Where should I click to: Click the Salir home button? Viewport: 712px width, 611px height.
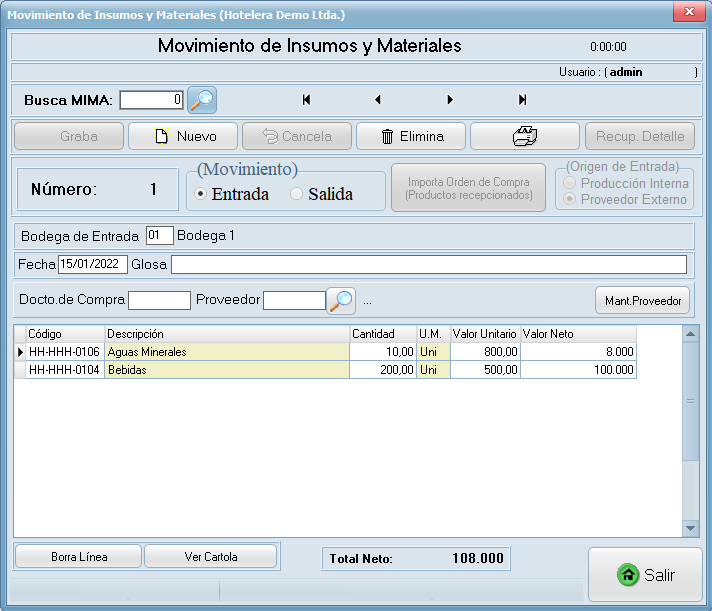(x=645, y=575)
